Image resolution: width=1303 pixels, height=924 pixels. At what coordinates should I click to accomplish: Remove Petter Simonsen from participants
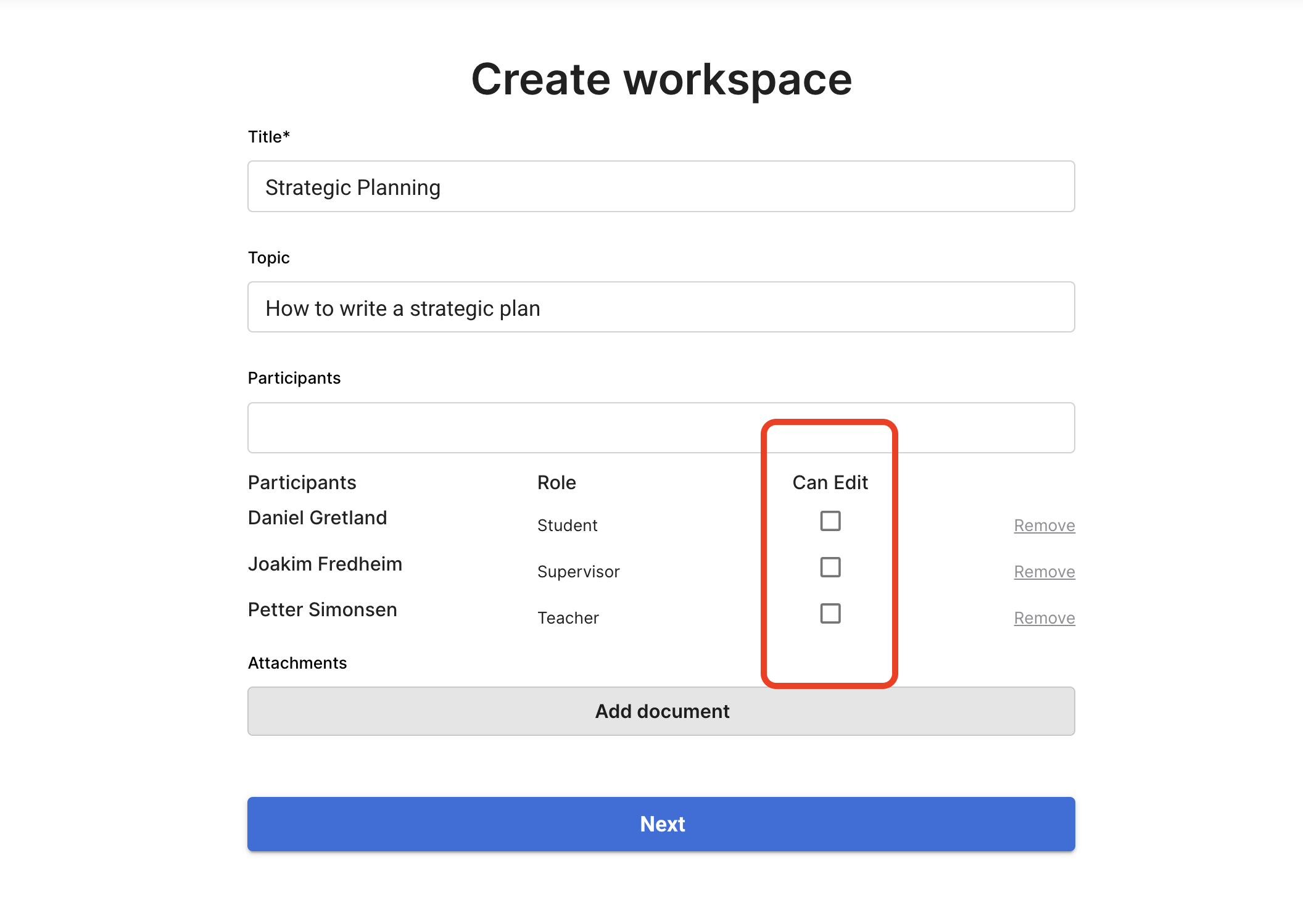(x=1044, y=618)
